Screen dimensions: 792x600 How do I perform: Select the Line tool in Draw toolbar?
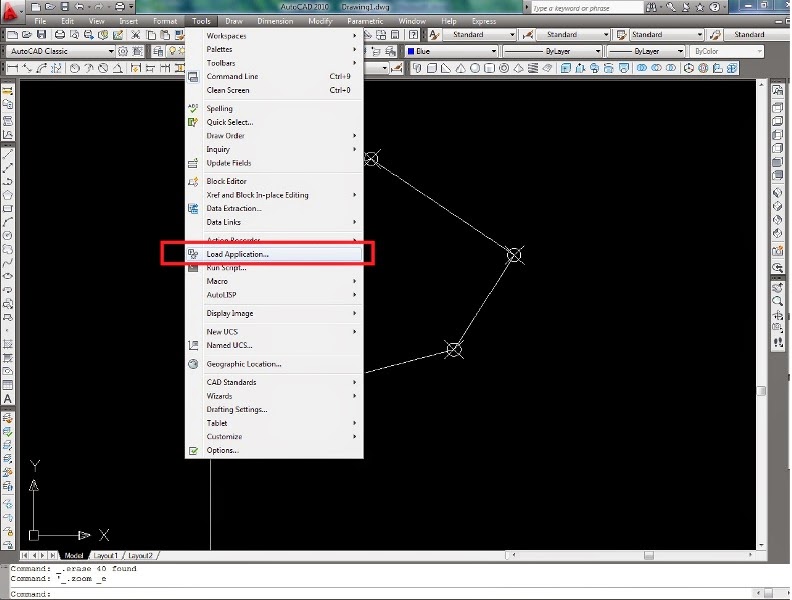tap(8, 154)
